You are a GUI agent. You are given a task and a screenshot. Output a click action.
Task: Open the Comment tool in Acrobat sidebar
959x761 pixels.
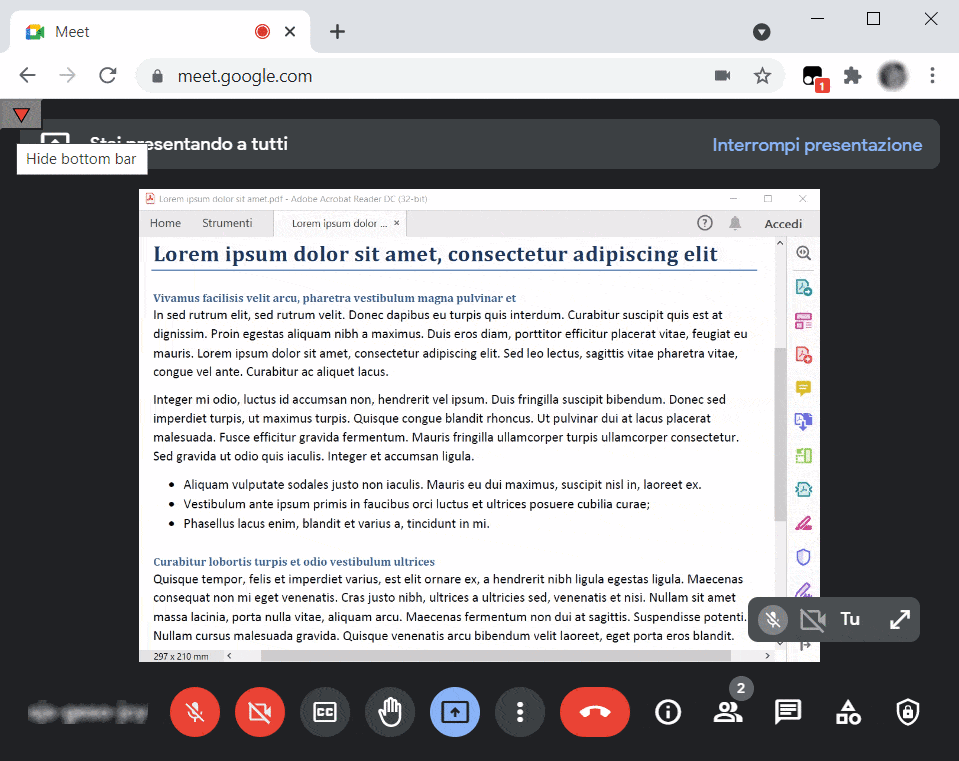tap(803, 388)
